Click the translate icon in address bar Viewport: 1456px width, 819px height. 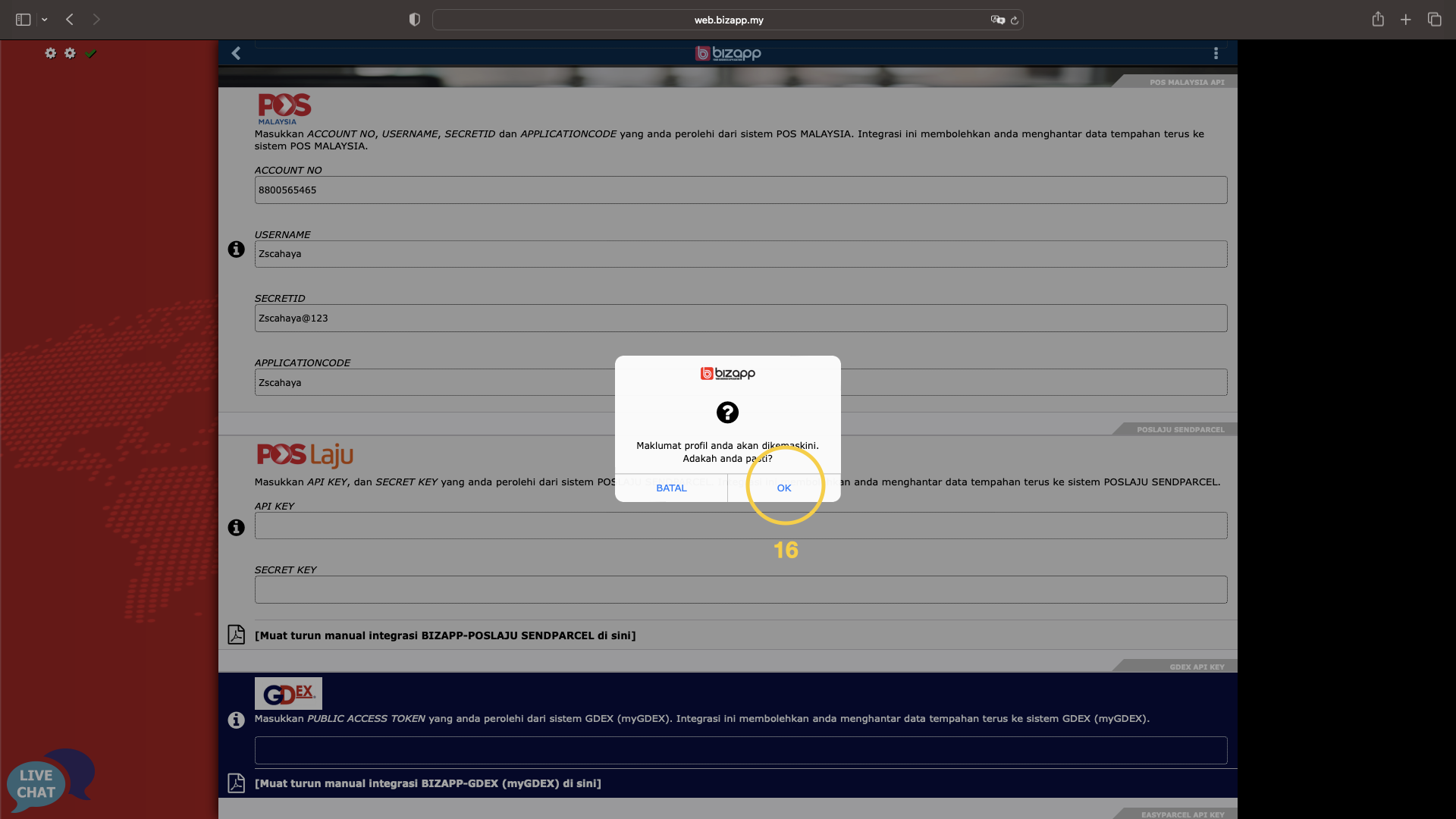click(997, 20)
